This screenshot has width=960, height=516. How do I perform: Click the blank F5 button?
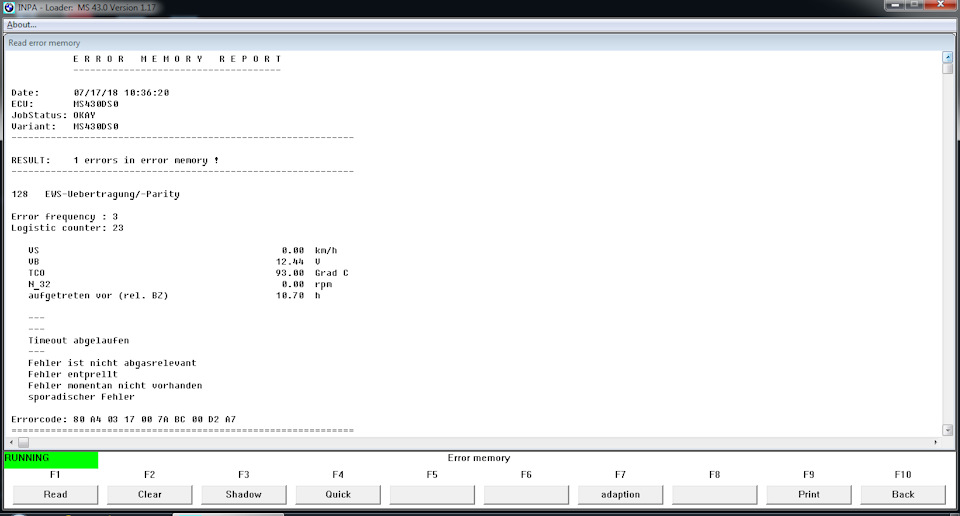click(x=432, y=495)
